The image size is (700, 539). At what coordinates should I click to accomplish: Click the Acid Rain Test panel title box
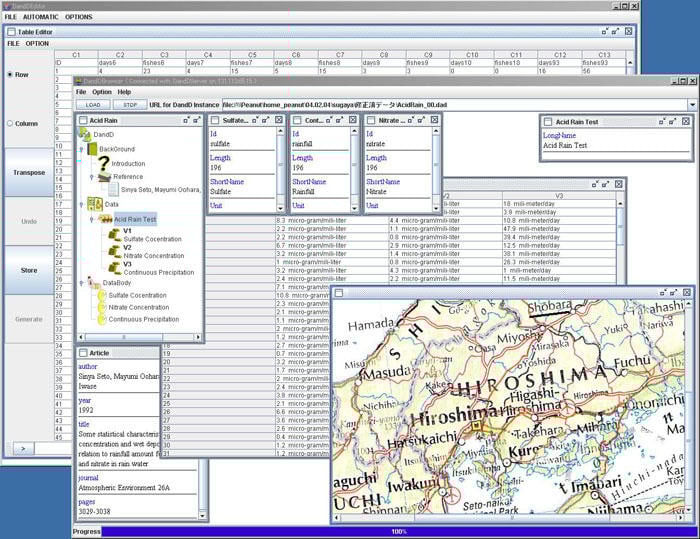(x=548, y=122)
